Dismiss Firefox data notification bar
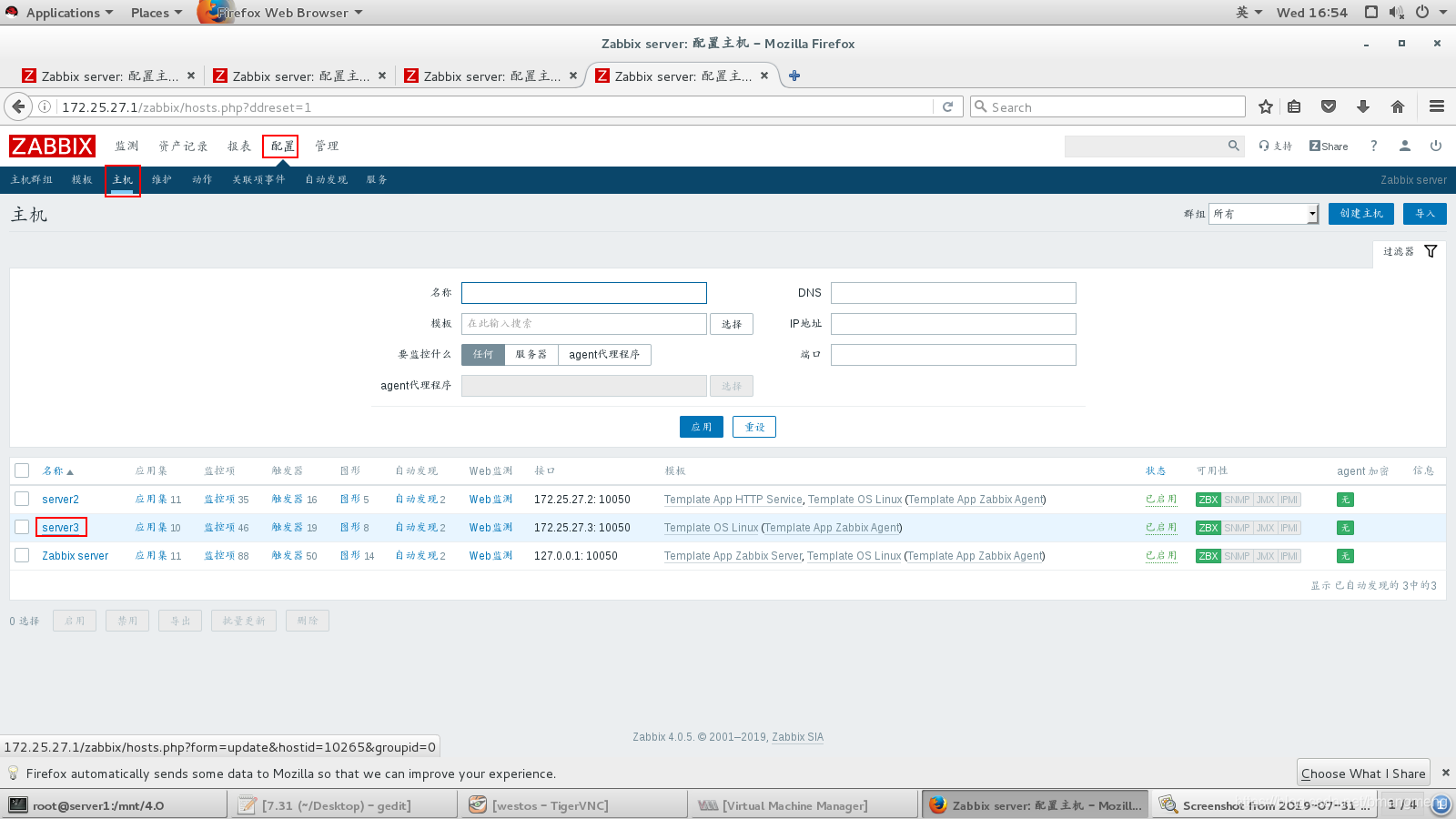The height and width of the screenshot is (819, 1456). pos(1445,773)
